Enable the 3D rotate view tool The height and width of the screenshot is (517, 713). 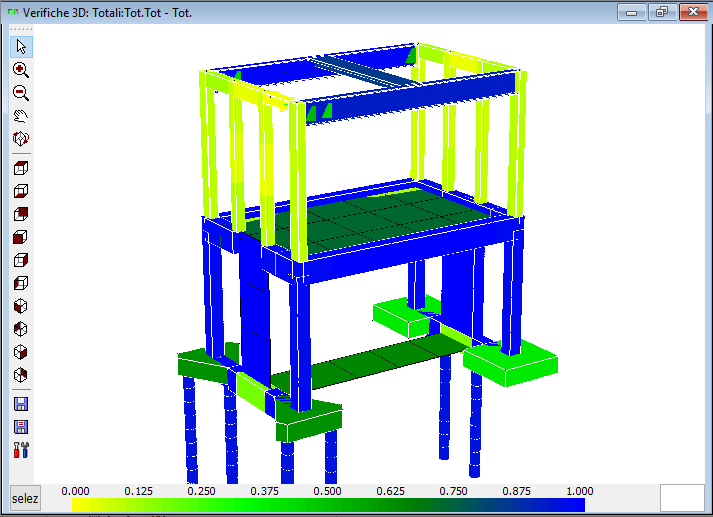click(x=21, y=139)
